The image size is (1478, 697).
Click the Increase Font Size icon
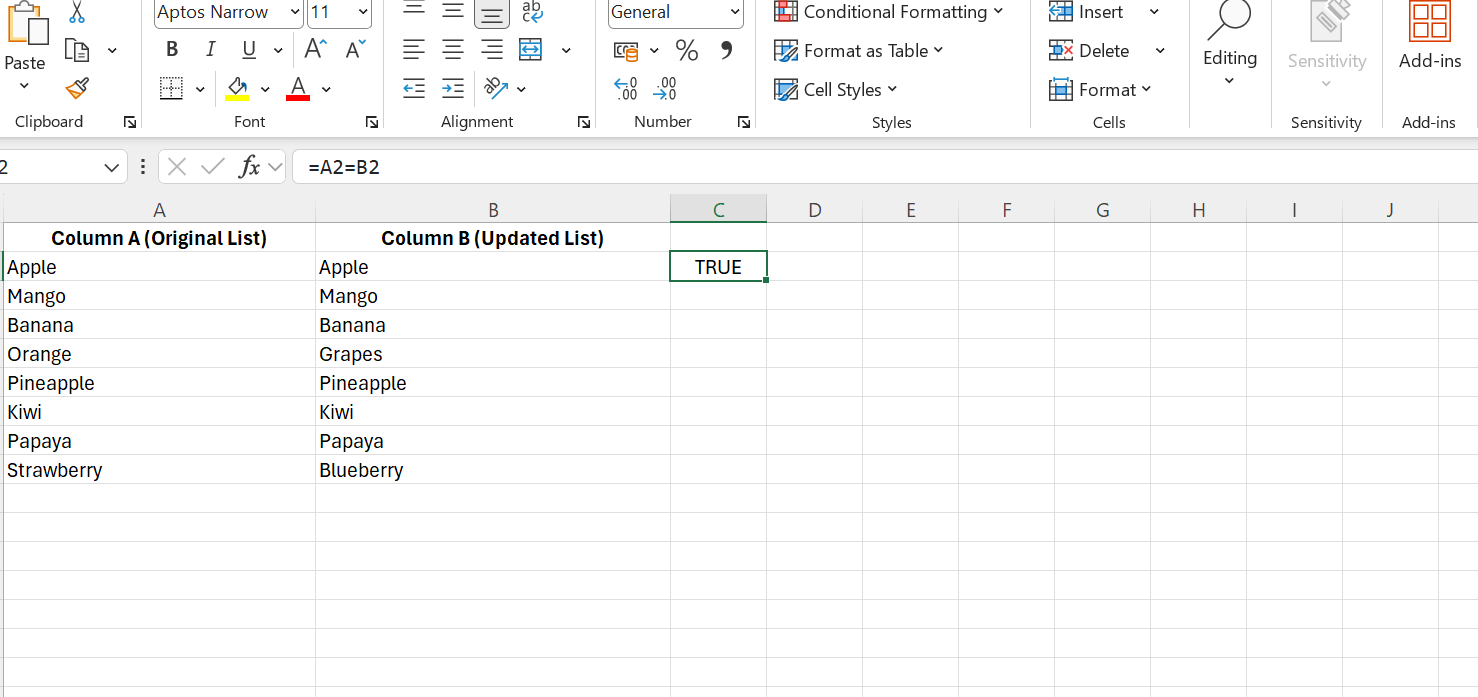click(315, 50)
